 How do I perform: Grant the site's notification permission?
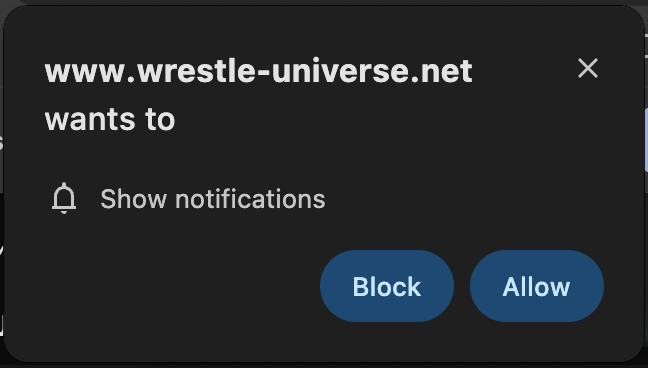coord(536,286)
